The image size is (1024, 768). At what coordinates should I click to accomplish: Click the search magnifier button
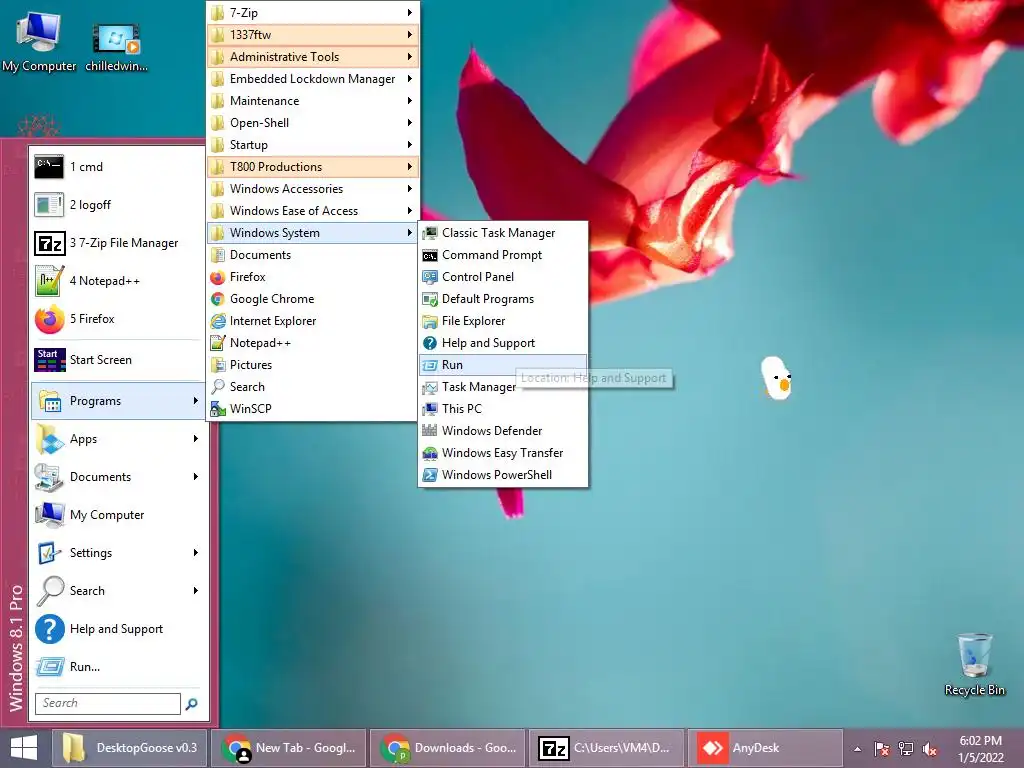click(x=191, y=703)
